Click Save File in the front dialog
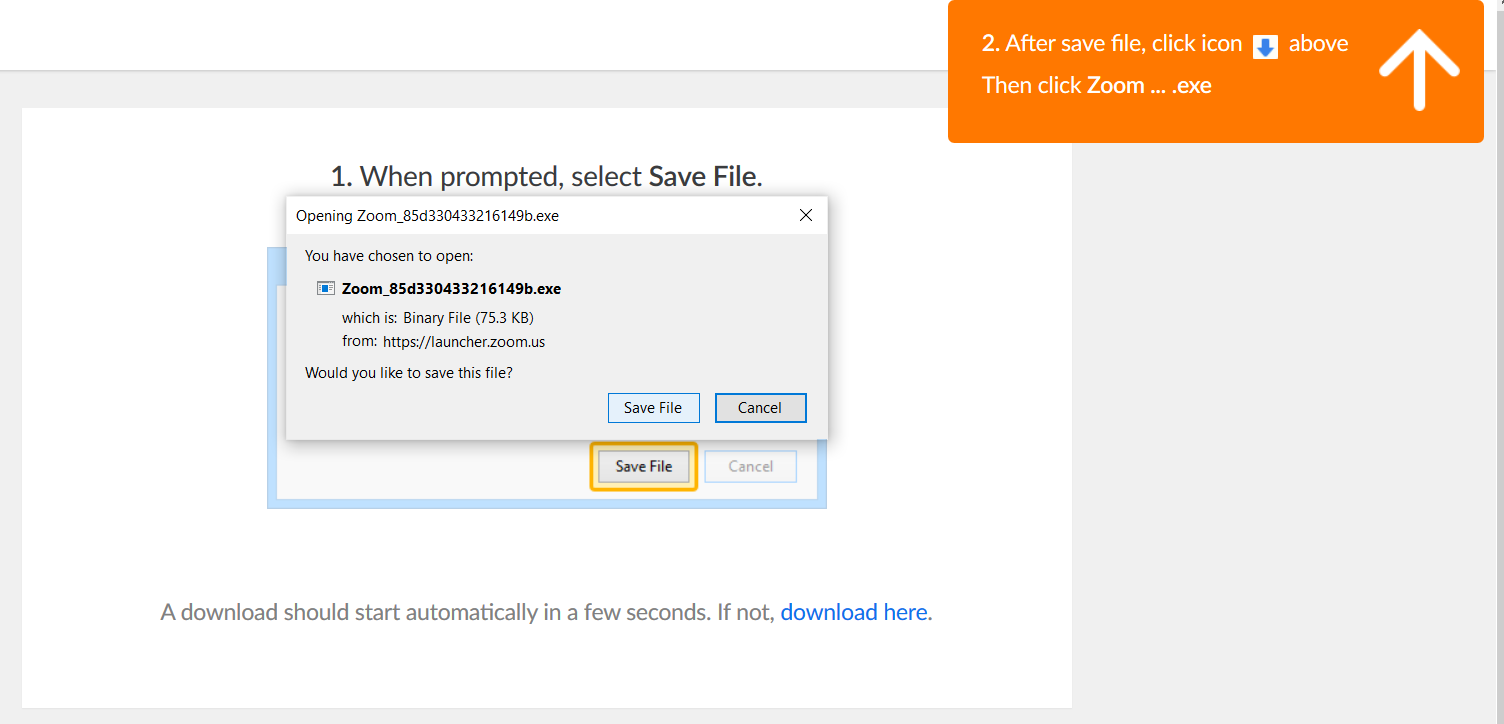 (653, 407)
